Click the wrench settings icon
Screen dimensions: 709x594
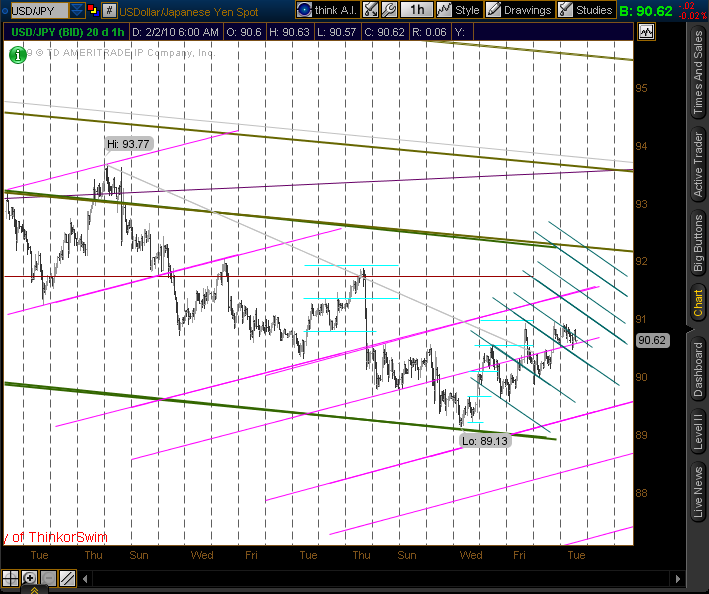coord(389,9)
